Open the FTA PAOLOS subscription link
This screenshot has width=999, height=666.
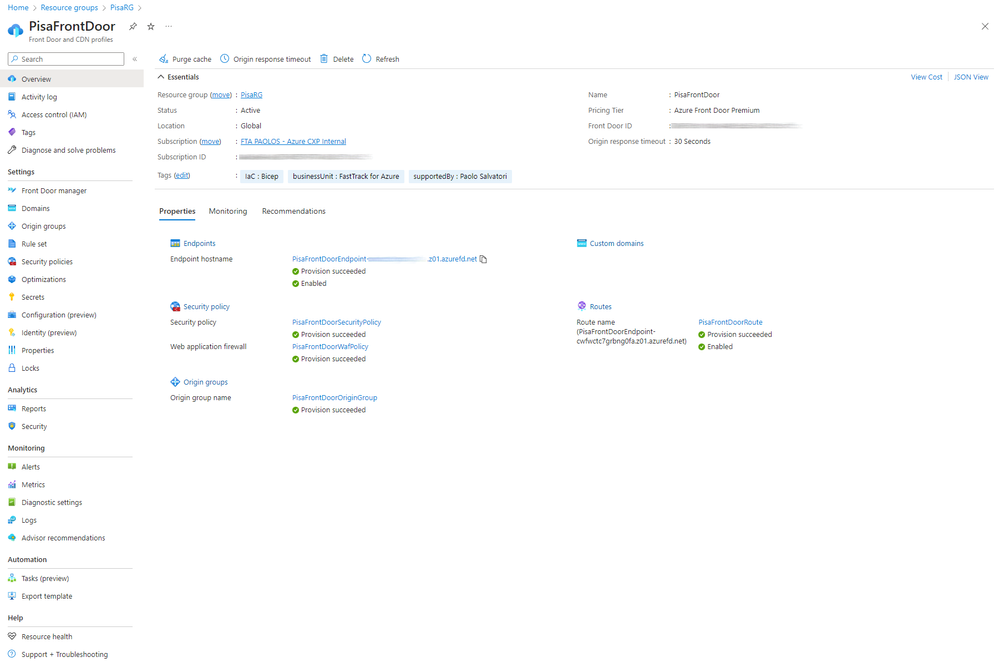(x=294, y=141)
